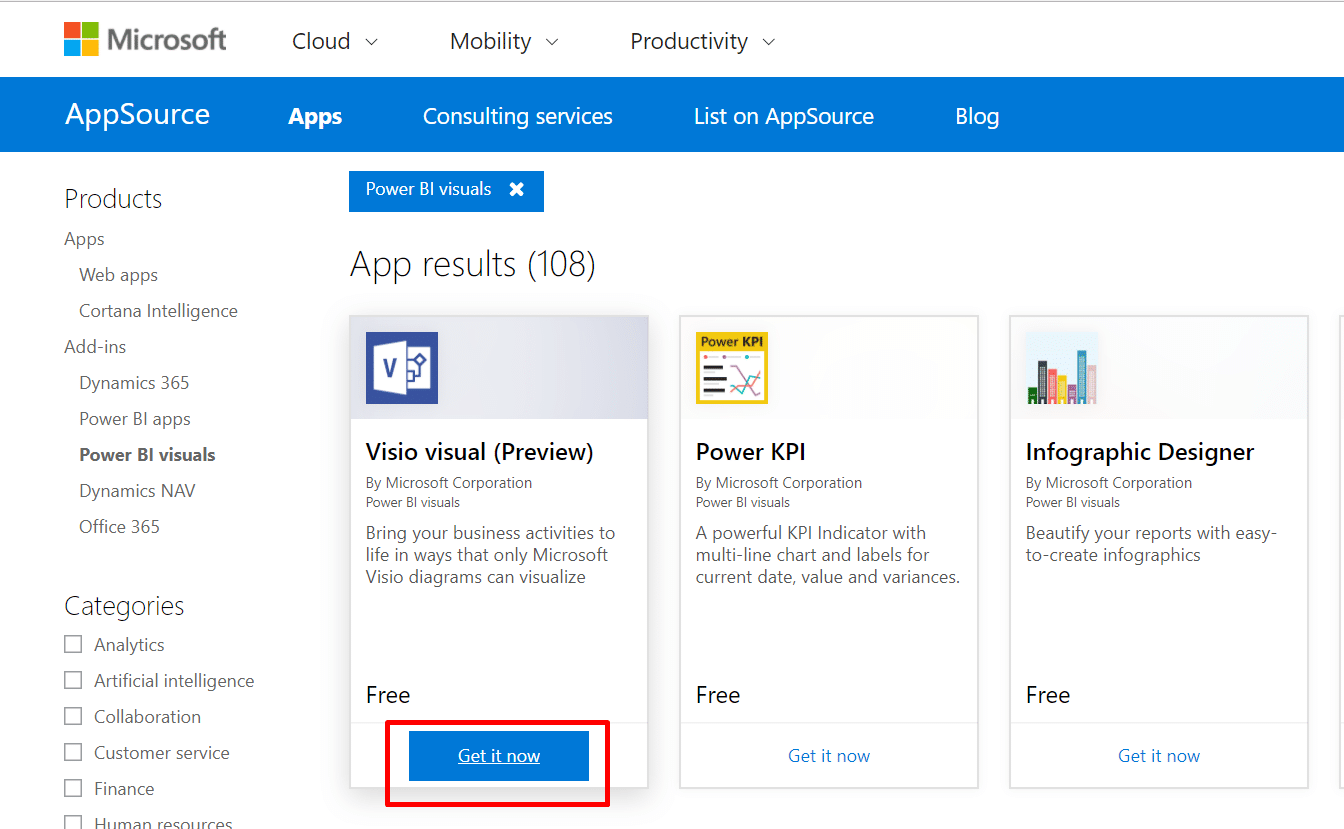Remove the Power BI visuals filter tag
This screenshot has width=1344, height=829.
[516, 189]
